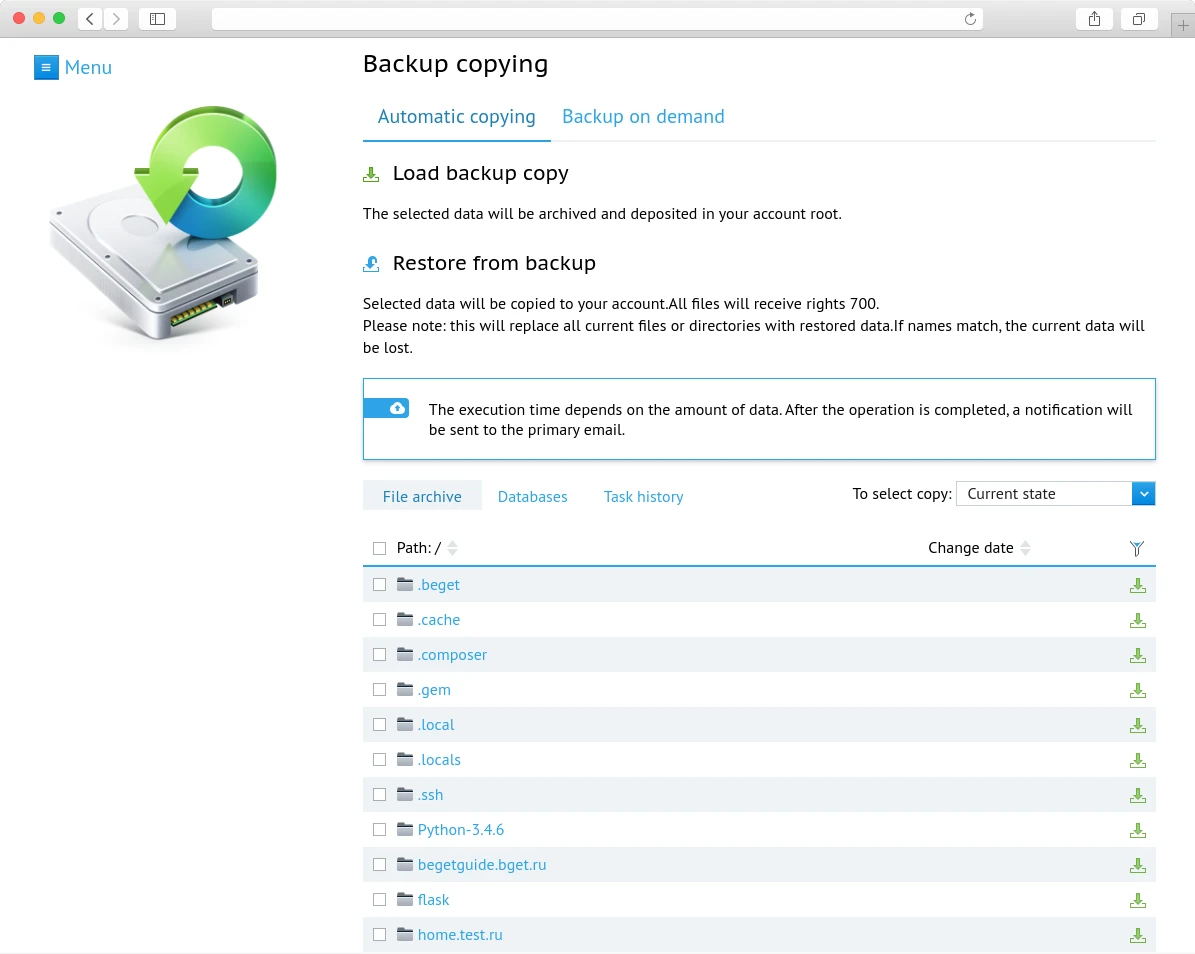Image resolution: width=1195 pixels, height=954 pixels.
Task: Open the .composer folder link
Action: 452,654
